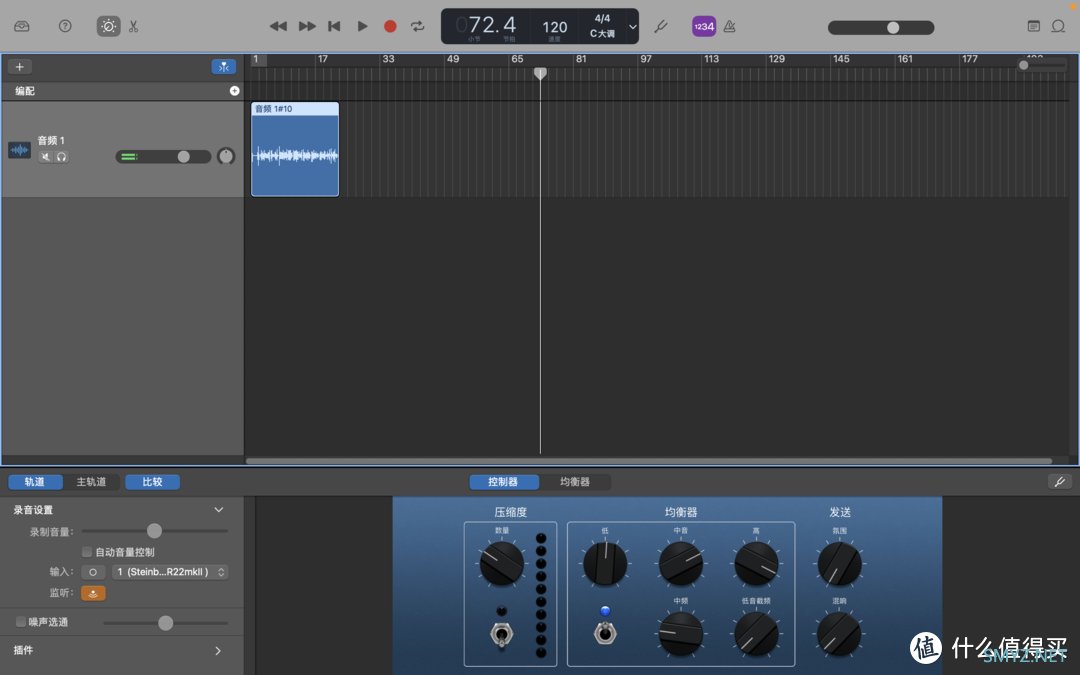
Task: Click the 低音截频 knob
Action: [x=756, y=633]
